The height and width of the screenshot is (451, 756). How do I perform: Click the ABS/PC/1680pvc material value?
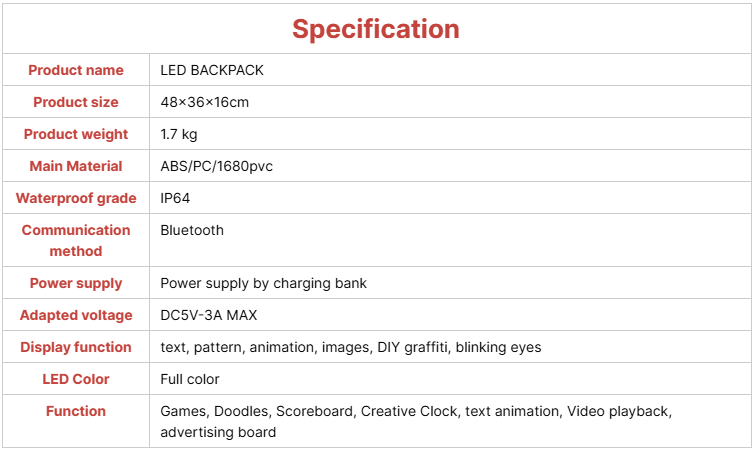click(216, 166)
